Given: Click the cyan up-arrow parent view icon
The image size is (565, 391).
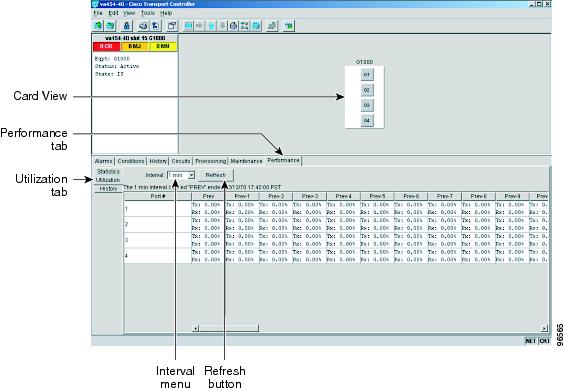Looking at the screenshot, I should (x=212, y=26).
